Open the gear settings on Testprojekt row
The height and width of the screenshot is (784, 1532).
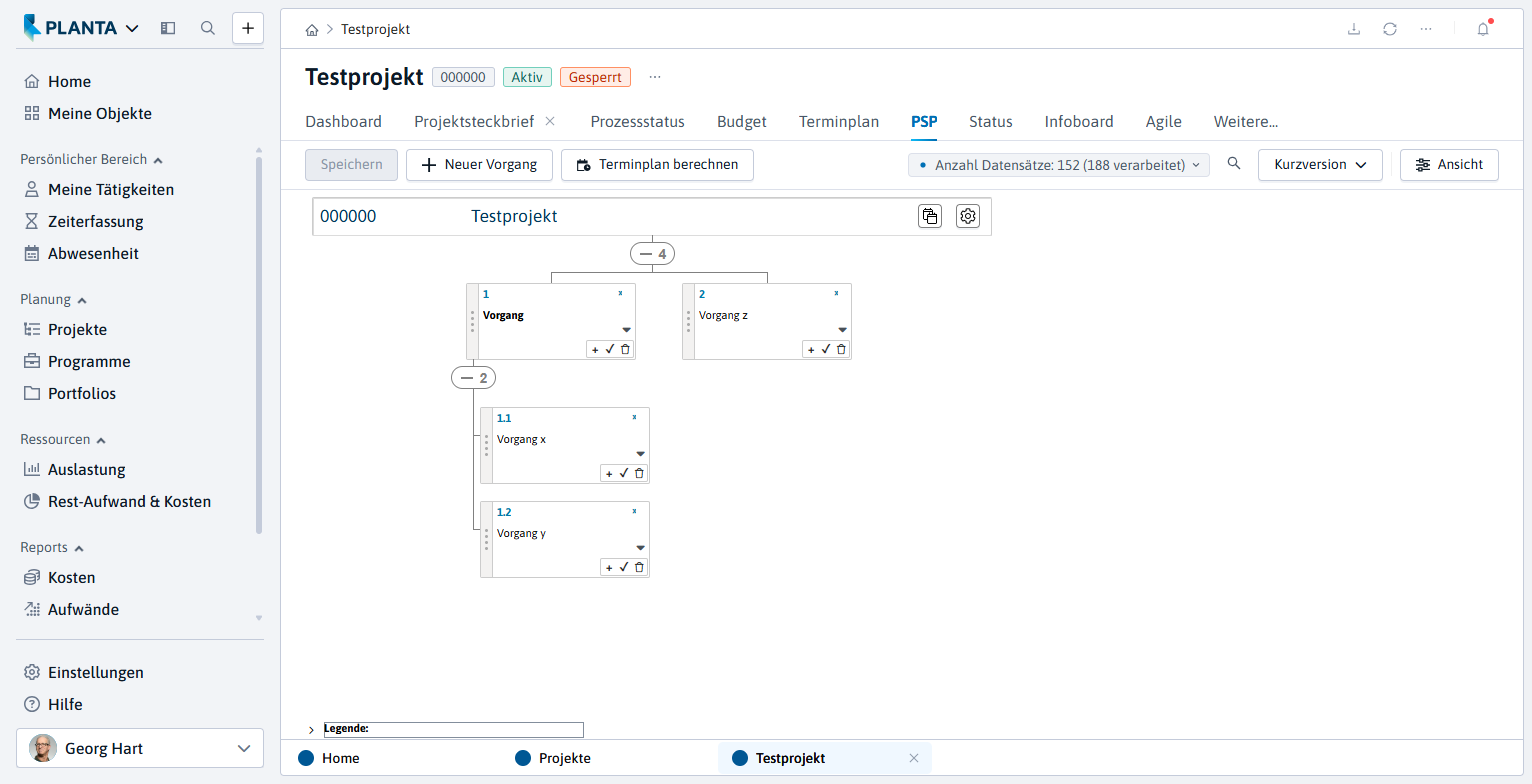coord(967,216)
